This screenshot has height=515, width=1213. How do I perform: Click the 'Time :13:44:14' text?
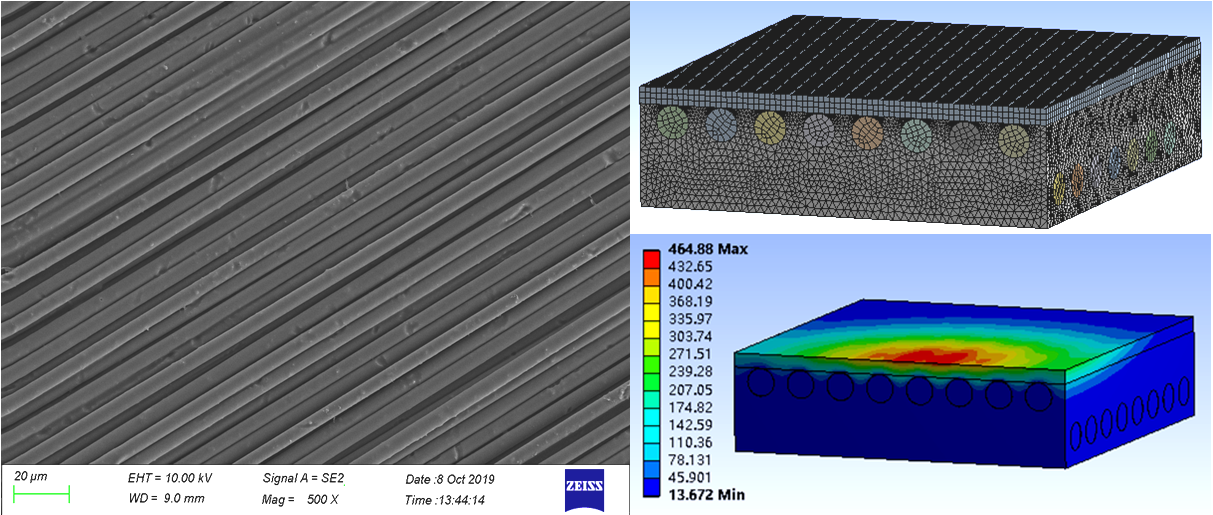pyautogui.click(x=445, y=498)
